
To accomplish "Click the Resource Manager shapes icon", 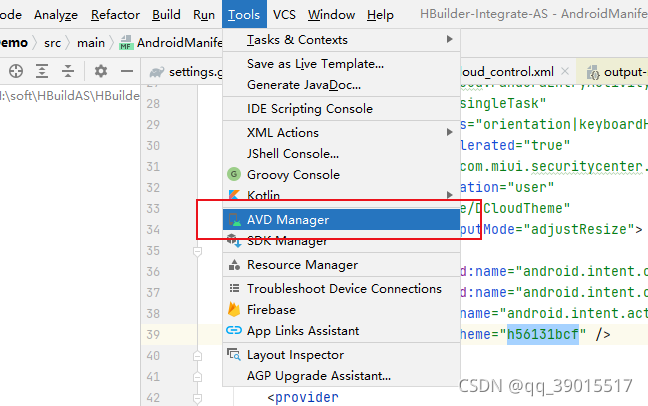I will (234, 265).
